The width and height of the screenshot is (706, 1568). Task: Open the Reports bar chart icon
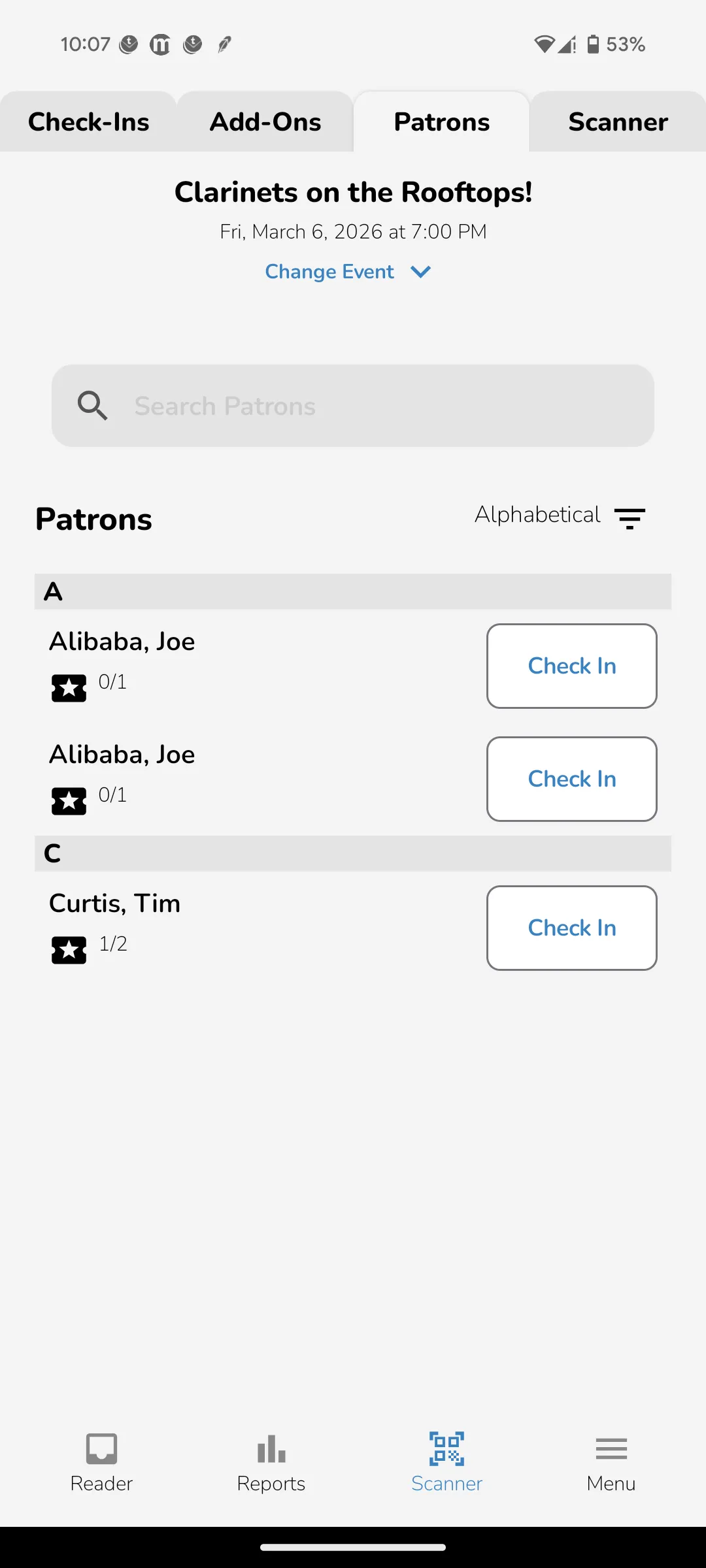(x=271, y=1448)
